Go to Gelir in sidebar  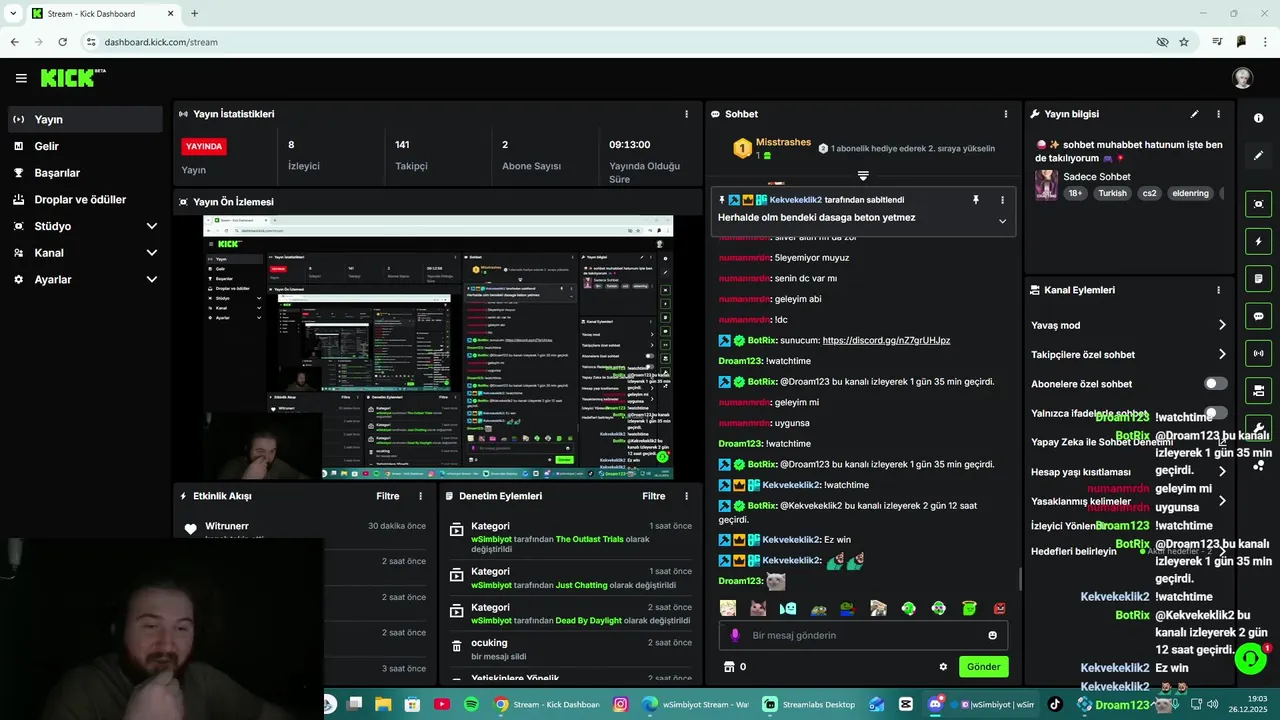point(85,146)
